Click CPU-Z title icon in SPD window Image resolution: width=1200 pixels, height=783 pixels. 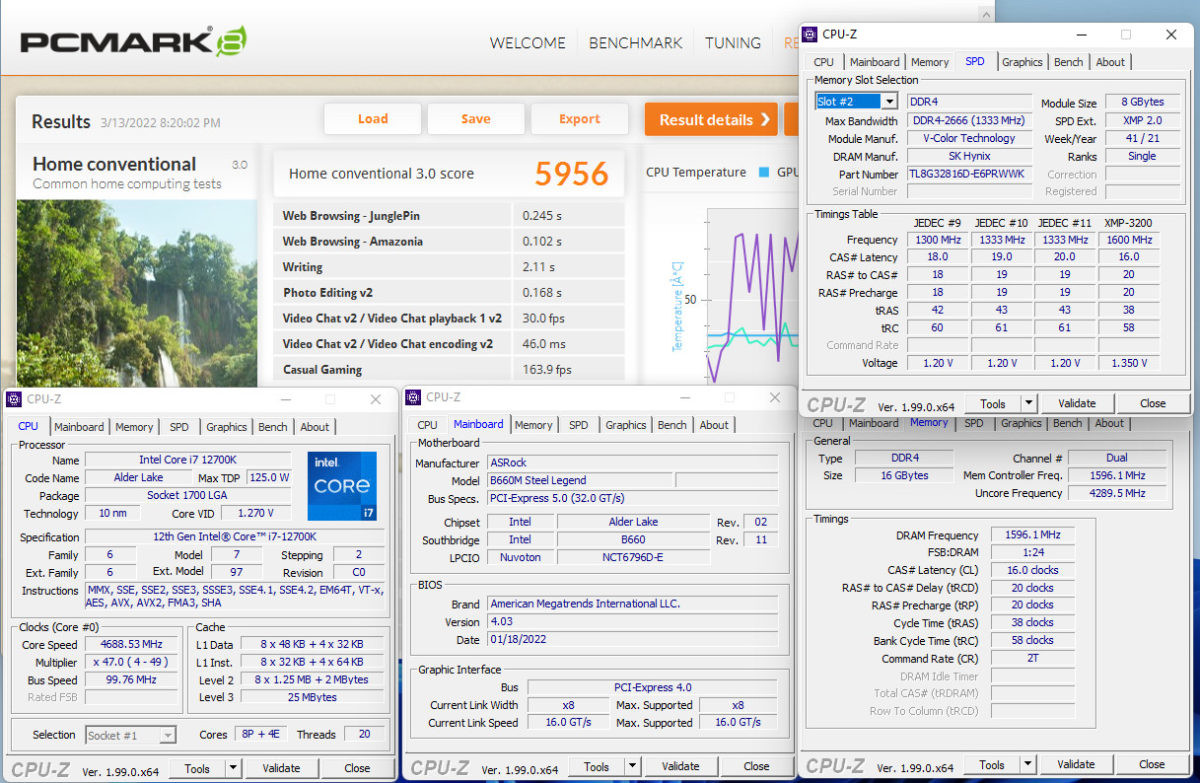point(811,34)
